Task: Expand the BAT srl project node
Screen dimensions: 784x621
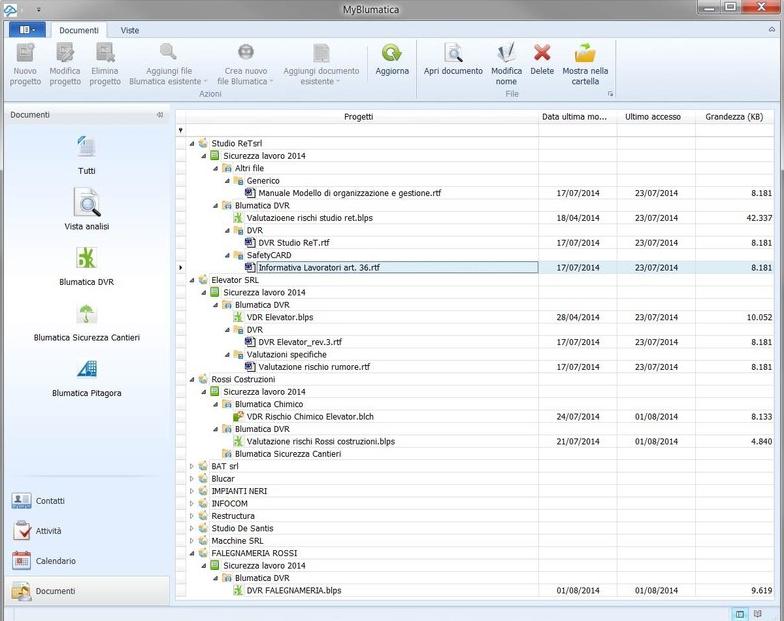Action: click(193, 467)
